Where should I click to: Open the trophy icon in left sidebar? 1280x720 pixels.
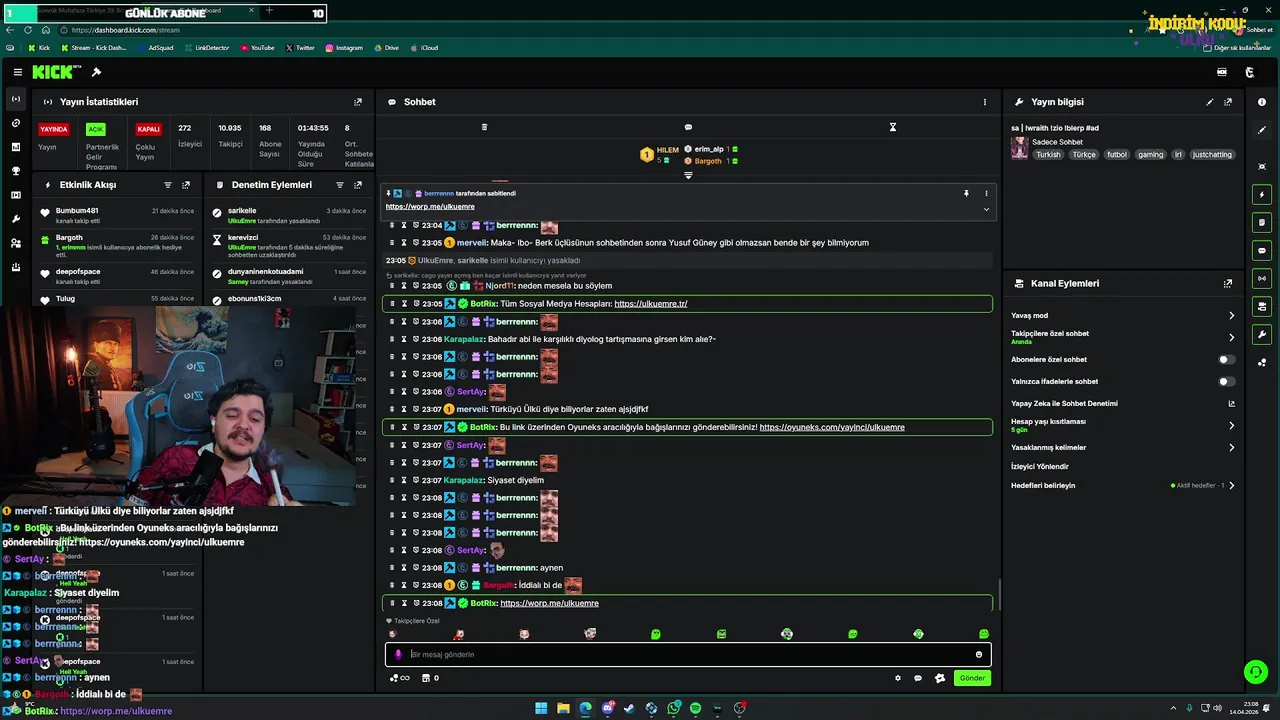(x=15, y=171)
